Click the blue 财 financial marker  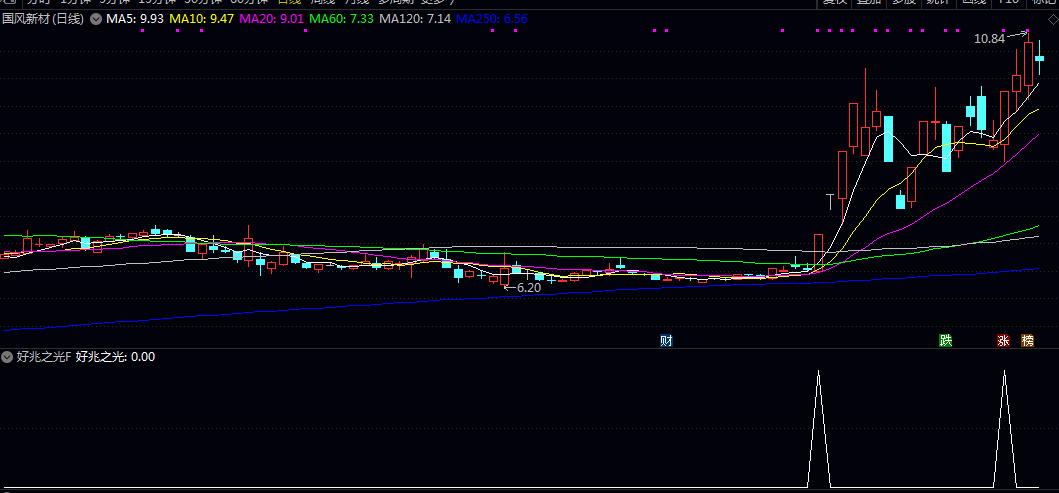(666, 341)
